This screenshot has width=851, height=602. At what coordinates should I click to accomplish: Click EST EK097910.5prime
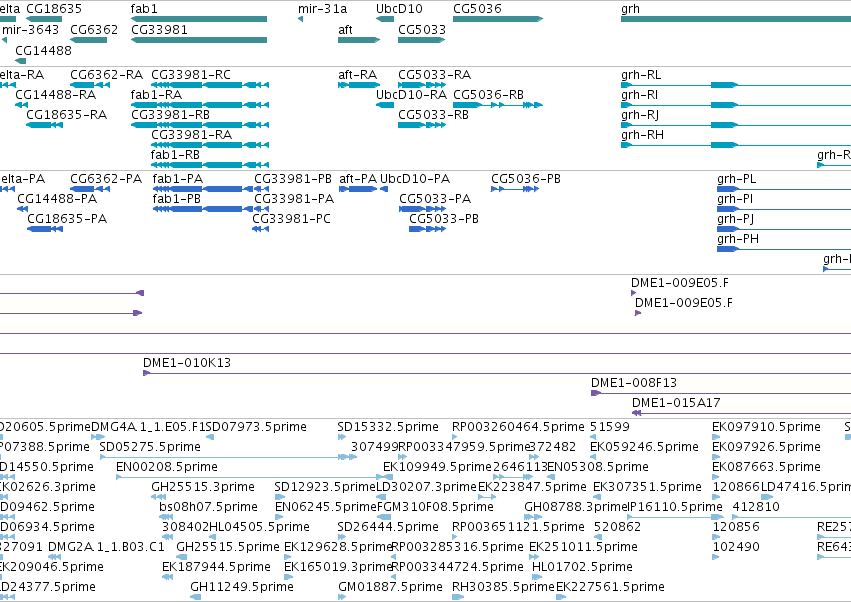coord(716,437)
